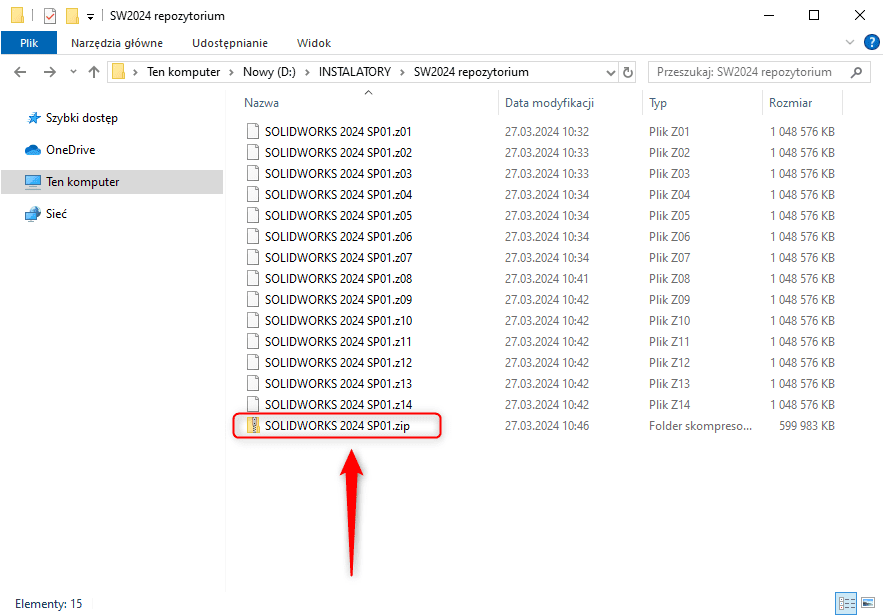This screenshot has height=616, width=884.
Task: Select file SOLIDWORKS 2024 SP01.z04
Action: (x=338, y=194)
